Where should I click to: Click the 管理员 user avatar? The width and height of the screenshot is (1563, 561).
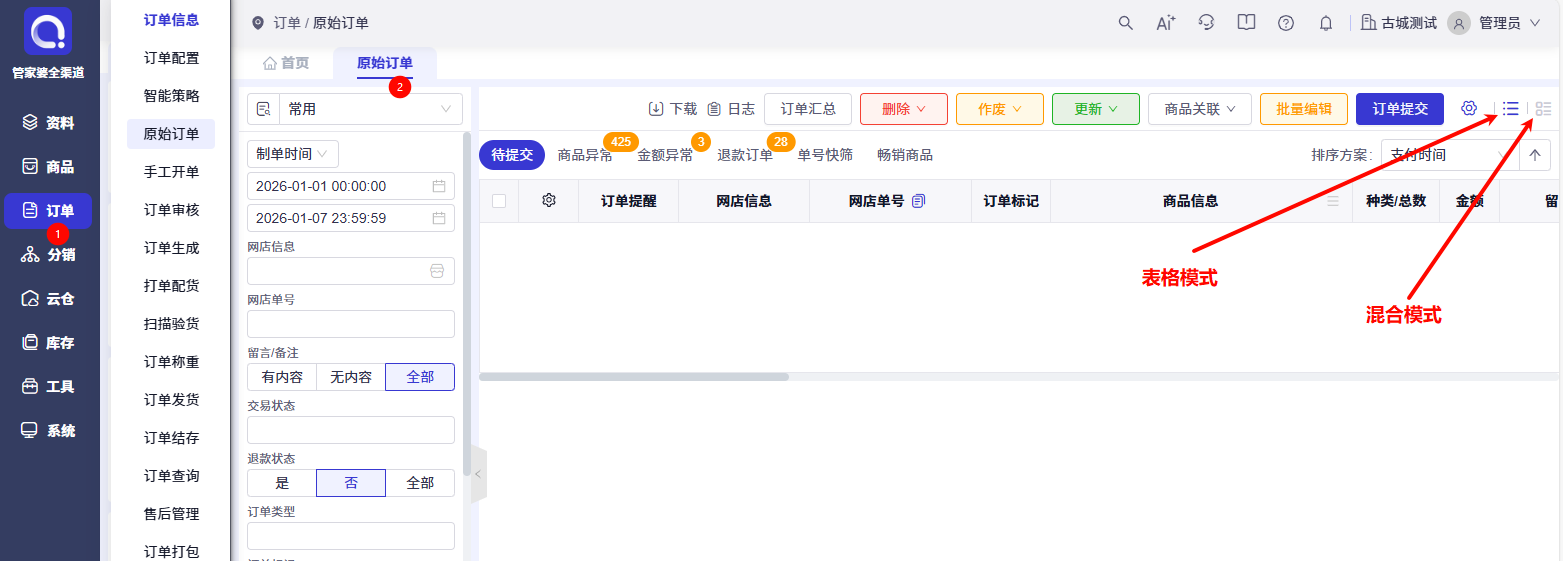coord(1459,23)
